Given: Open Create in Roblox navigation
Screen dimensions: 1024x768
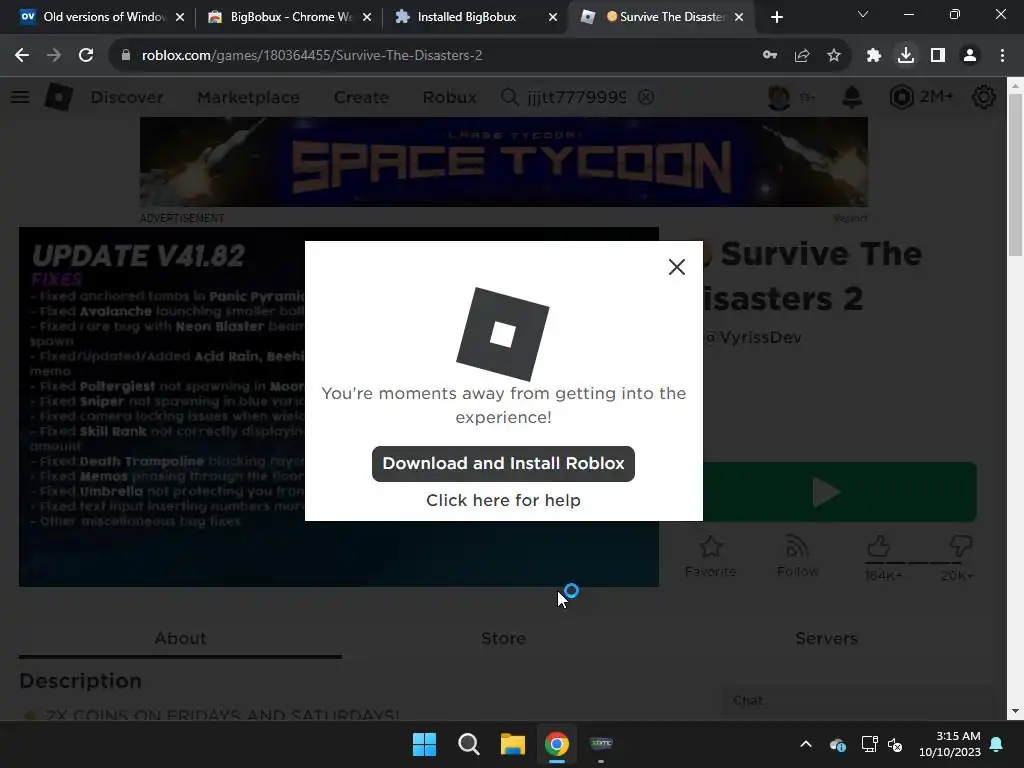Looking at the screenshot, I should coord(361,97).
